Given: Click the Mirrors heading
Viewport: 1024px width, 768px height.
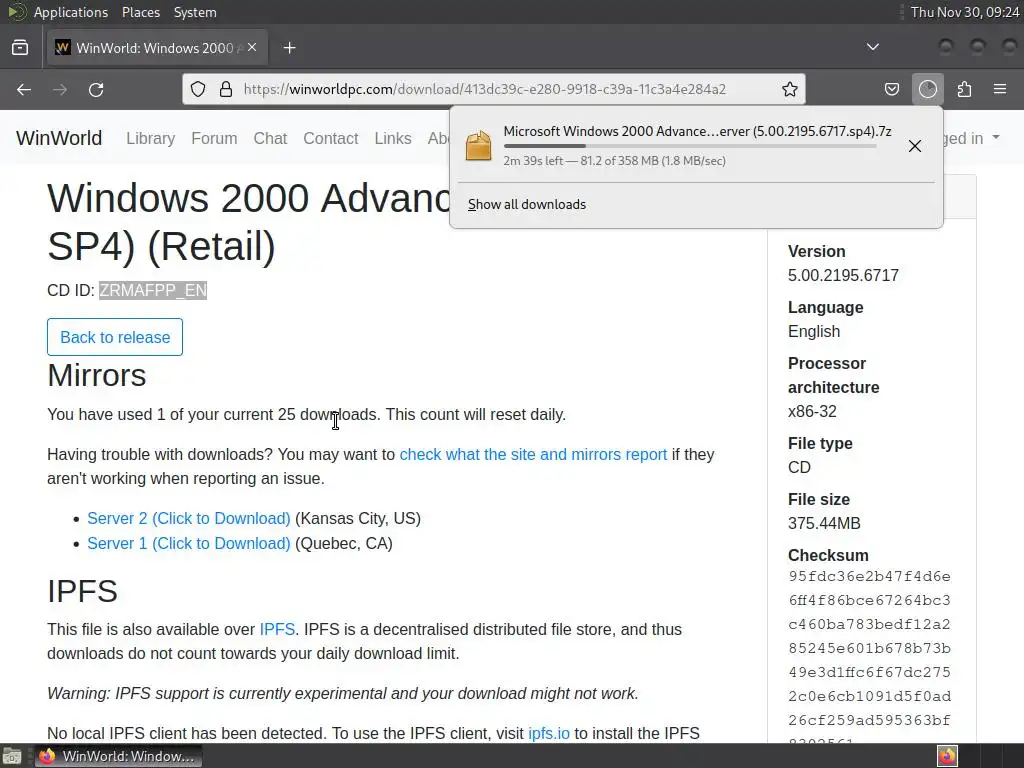Looking at the screenshot, I should click(x=97, y=375).
